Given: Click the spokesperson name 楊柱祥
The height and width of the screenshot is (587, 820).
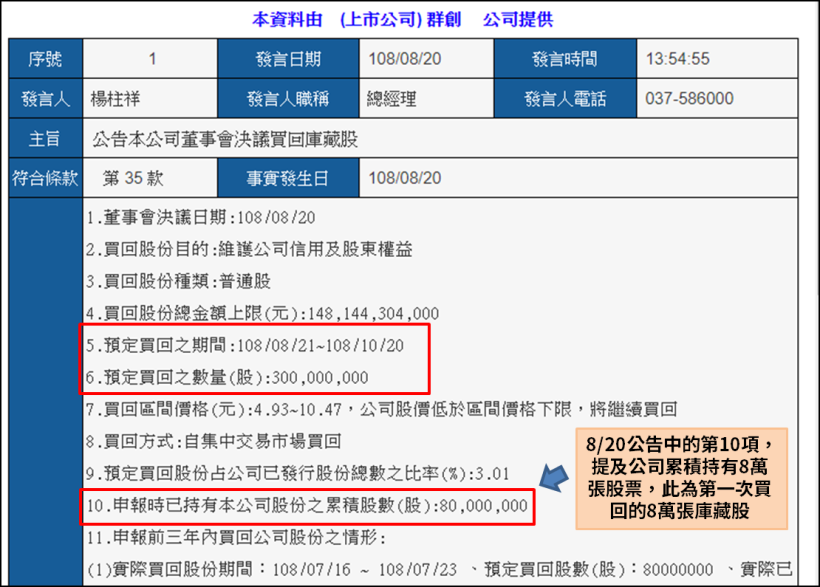Looking at the screenshot, I should tap(115, 98).
